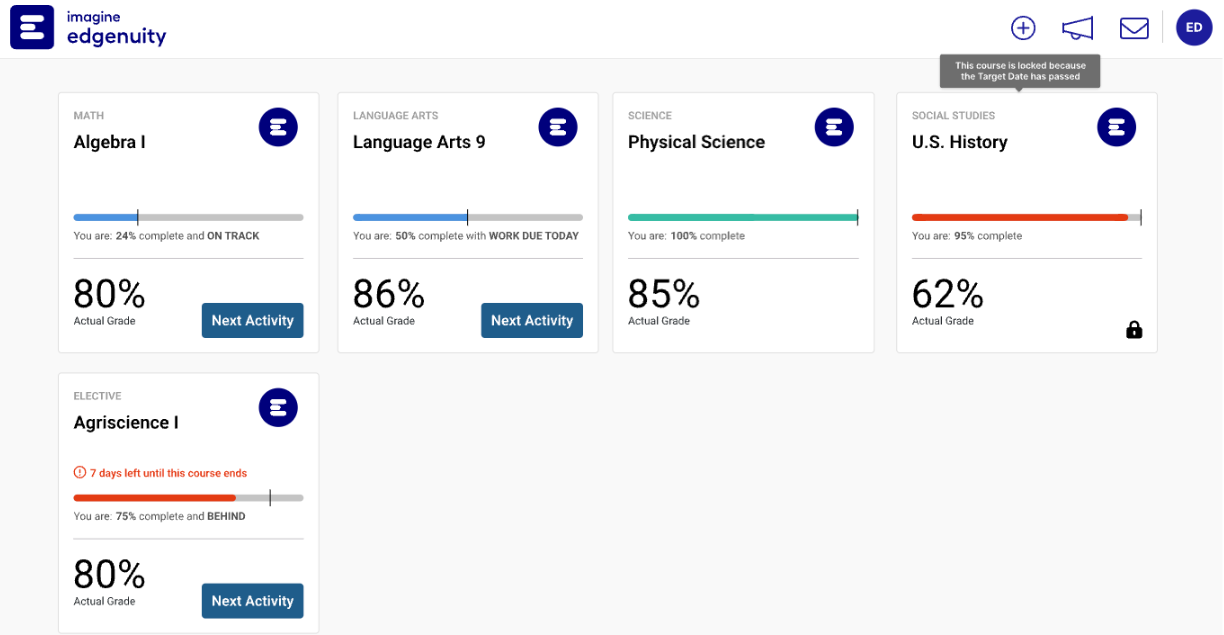
Task: Click the lock icon on U.S. History
Action: (x=1134, y=329)
